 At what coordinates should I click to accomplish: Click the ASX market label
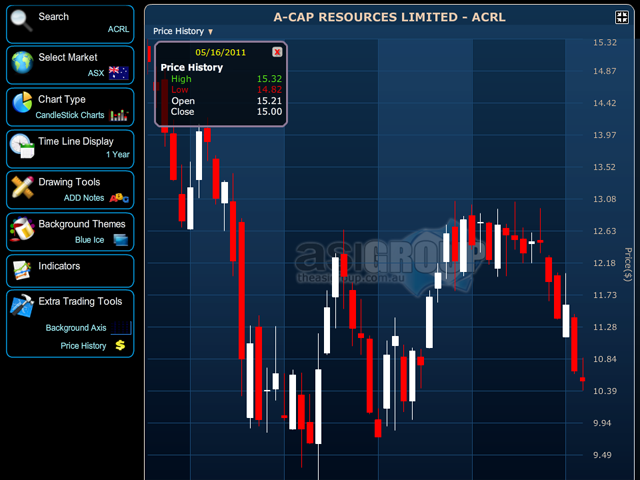click(x=96, y=73)
